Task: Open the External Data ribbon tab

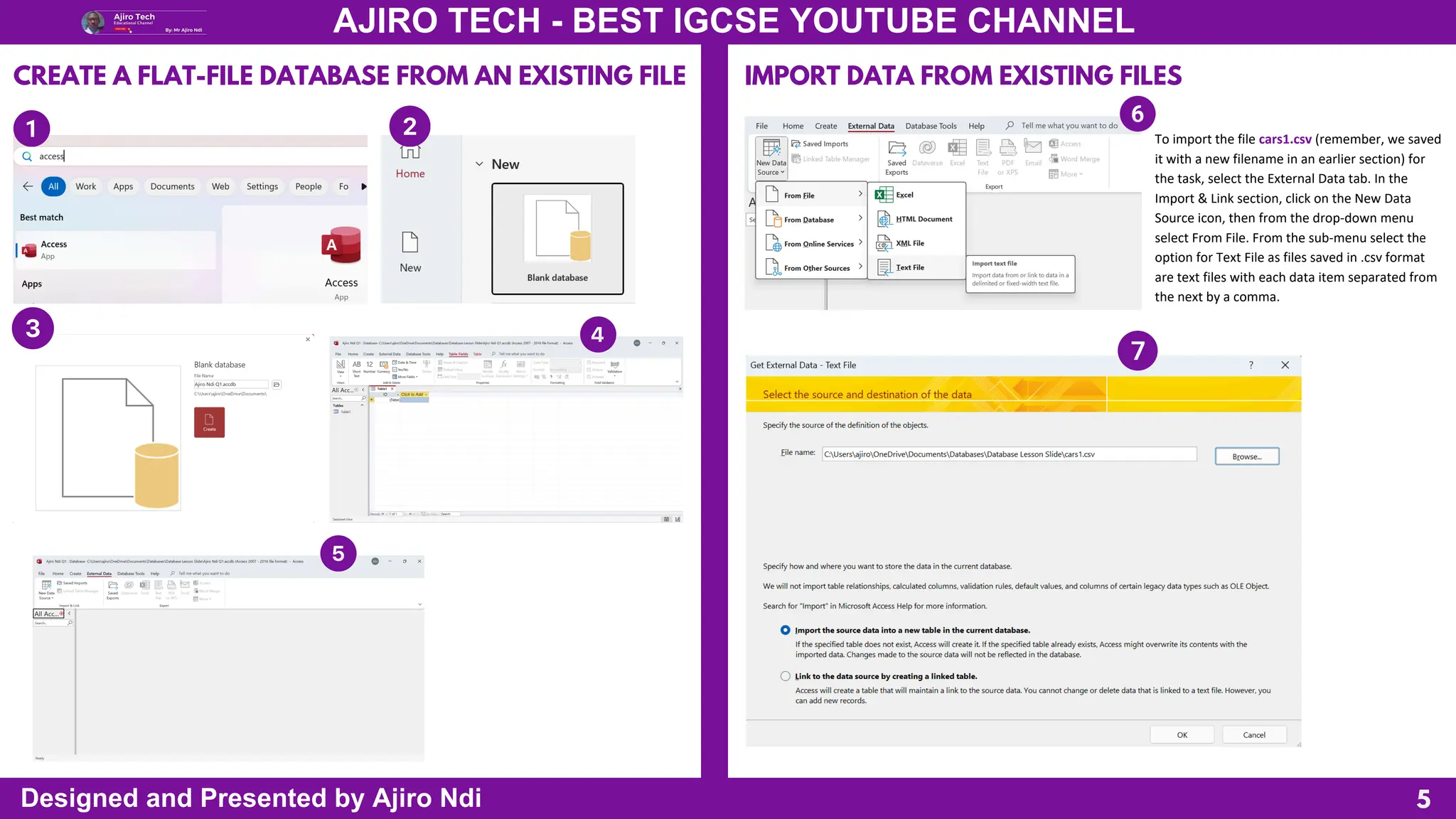Action: click(871, 126)
